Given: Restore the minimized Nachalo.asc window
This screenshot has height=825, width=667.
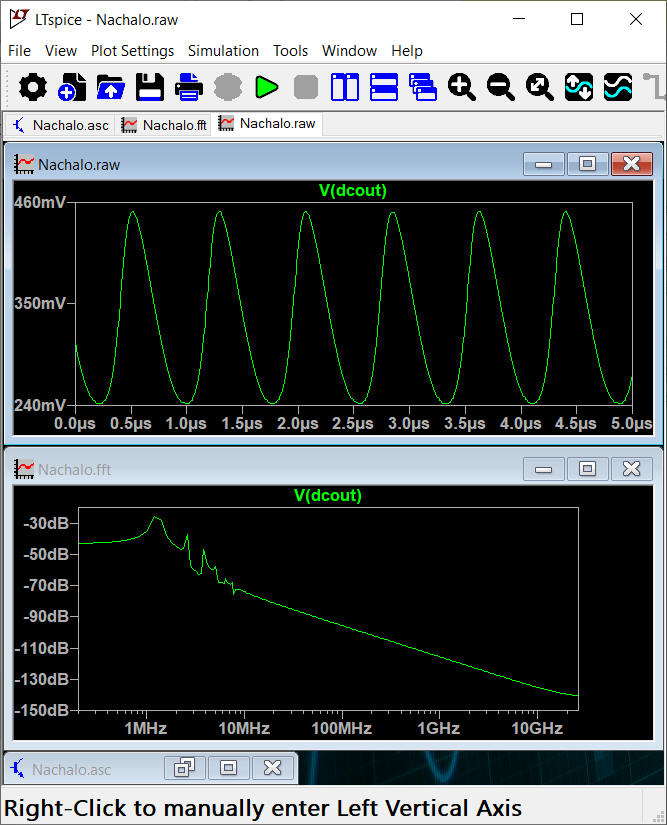Looking at the screenshot, I should (184, 768).
